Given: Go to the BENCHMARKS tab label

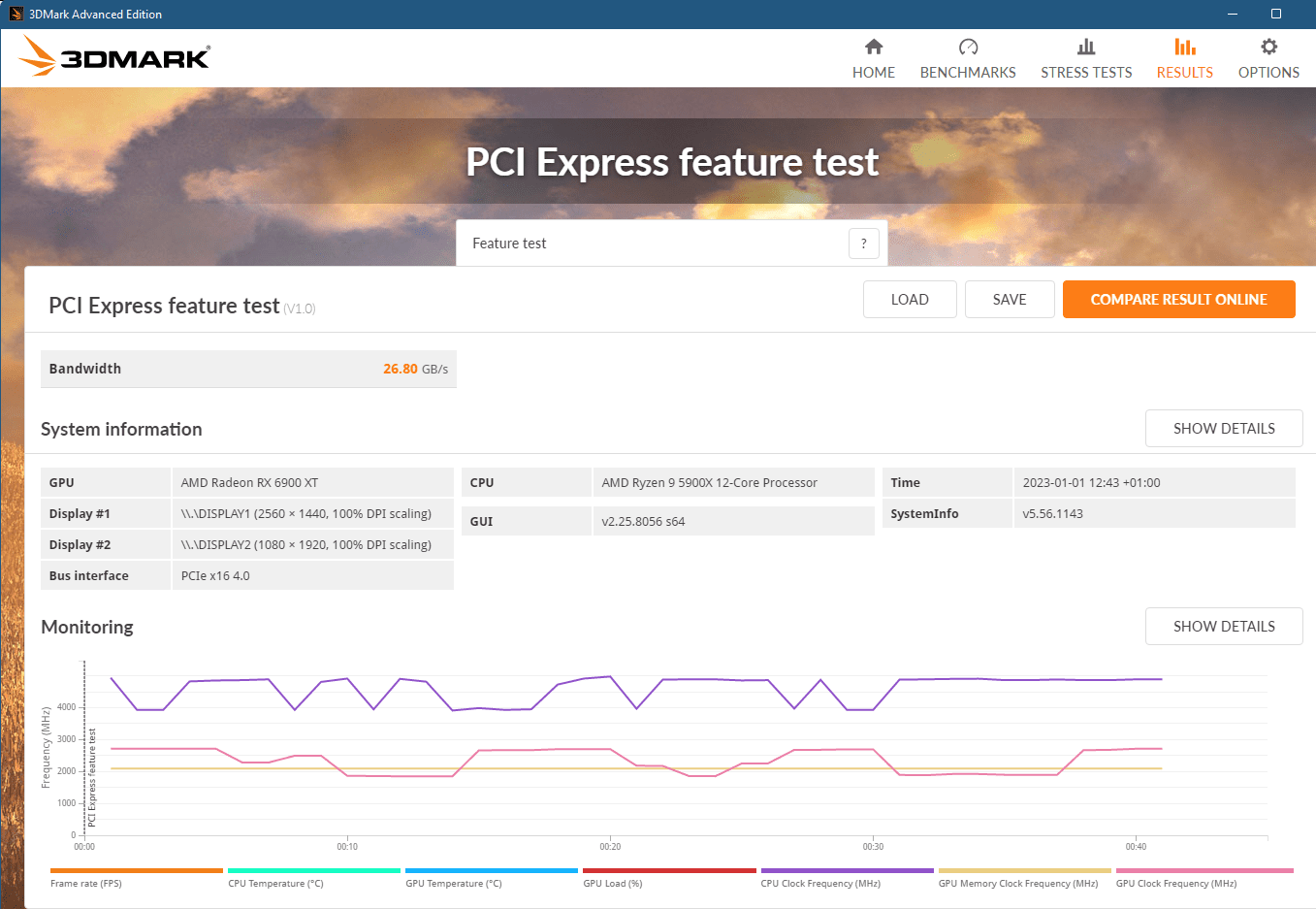Looking at the screenshot, I should (968, 73).
